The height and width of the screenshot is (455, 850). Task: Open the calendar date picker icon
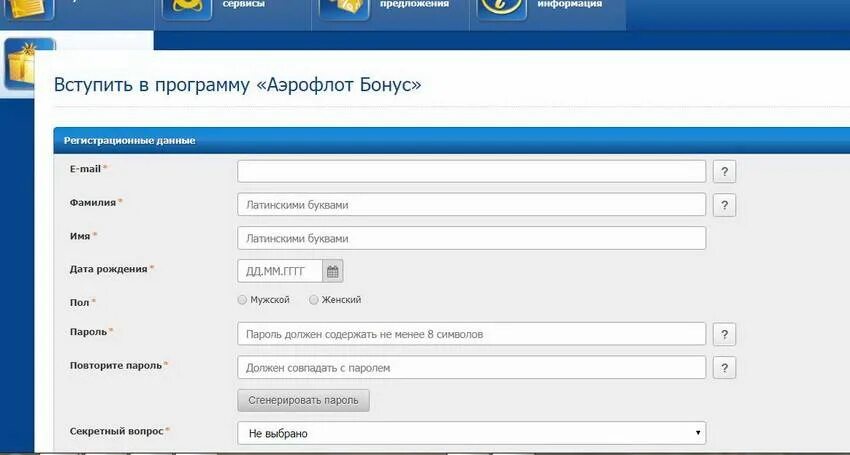(333, 271)
